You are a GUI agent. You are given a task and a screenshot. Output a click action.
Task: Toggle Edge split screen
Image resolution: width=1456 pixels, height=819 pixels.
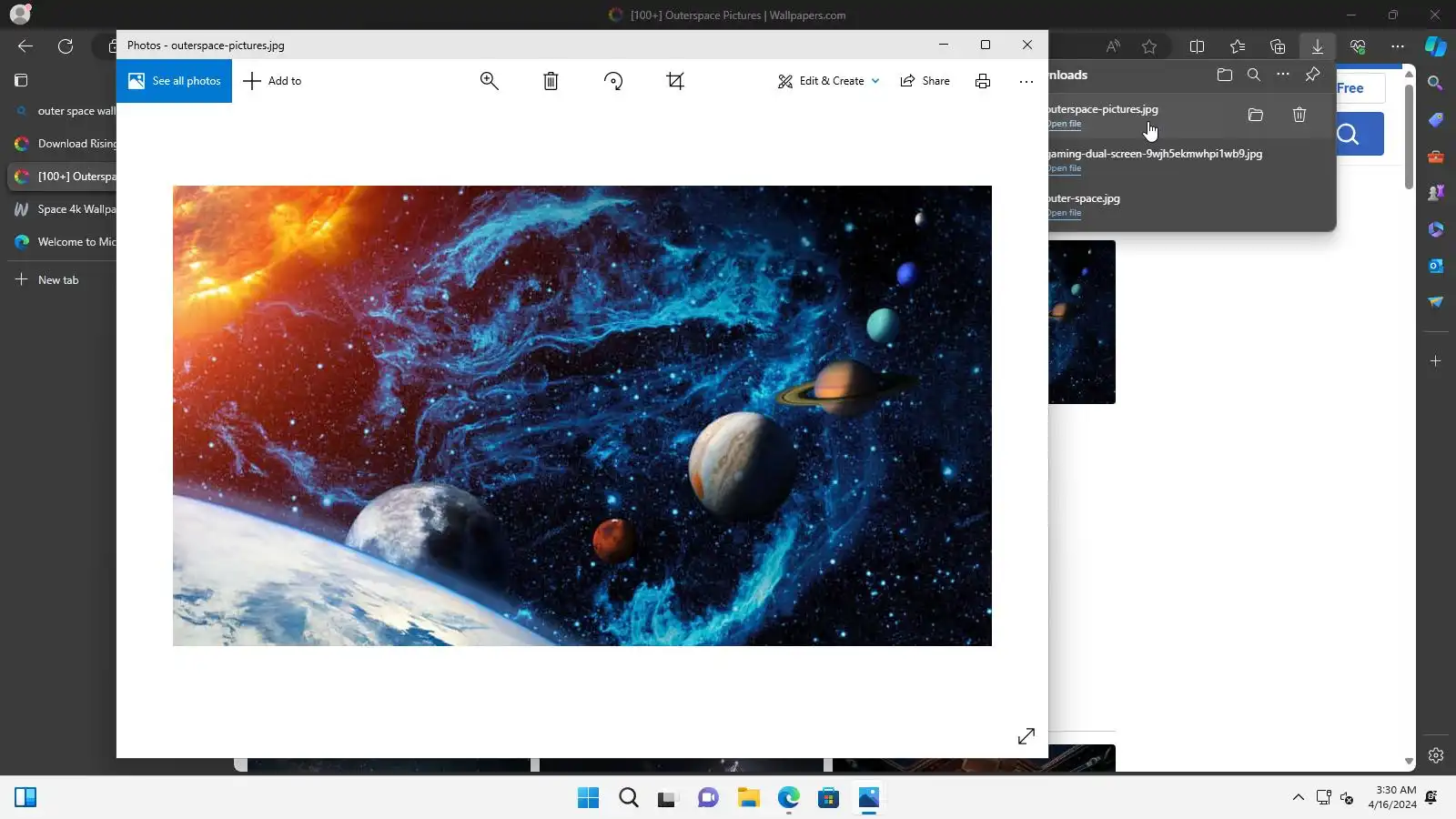[x=1198, y=46]
